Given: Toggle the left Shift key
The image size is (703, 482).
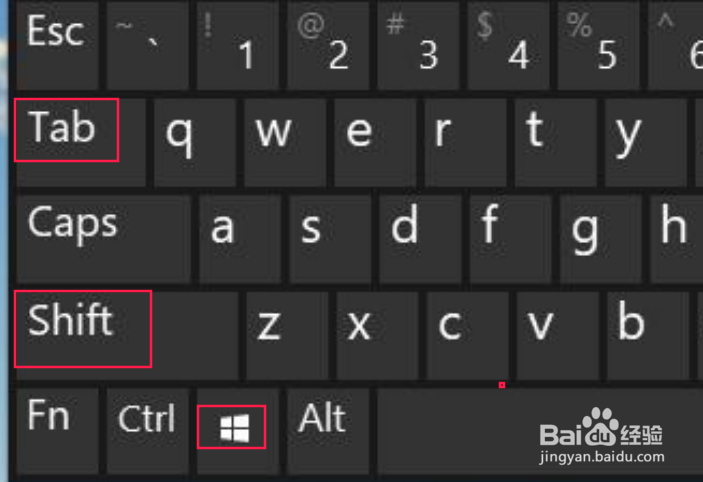Looking at the screenshot, I should [x=127, y=335].
